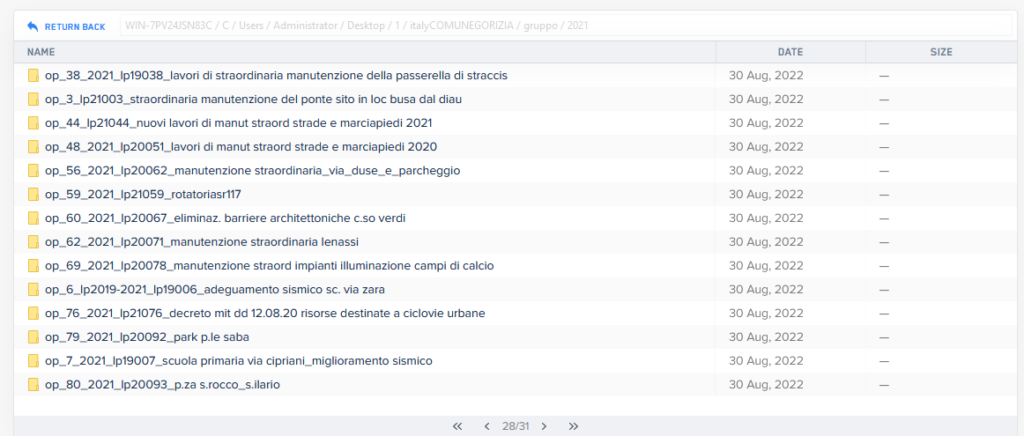Open the op_3 ponte busa dal diau folder
This screenshot has height=436, width=1024.
pos(253,99)
